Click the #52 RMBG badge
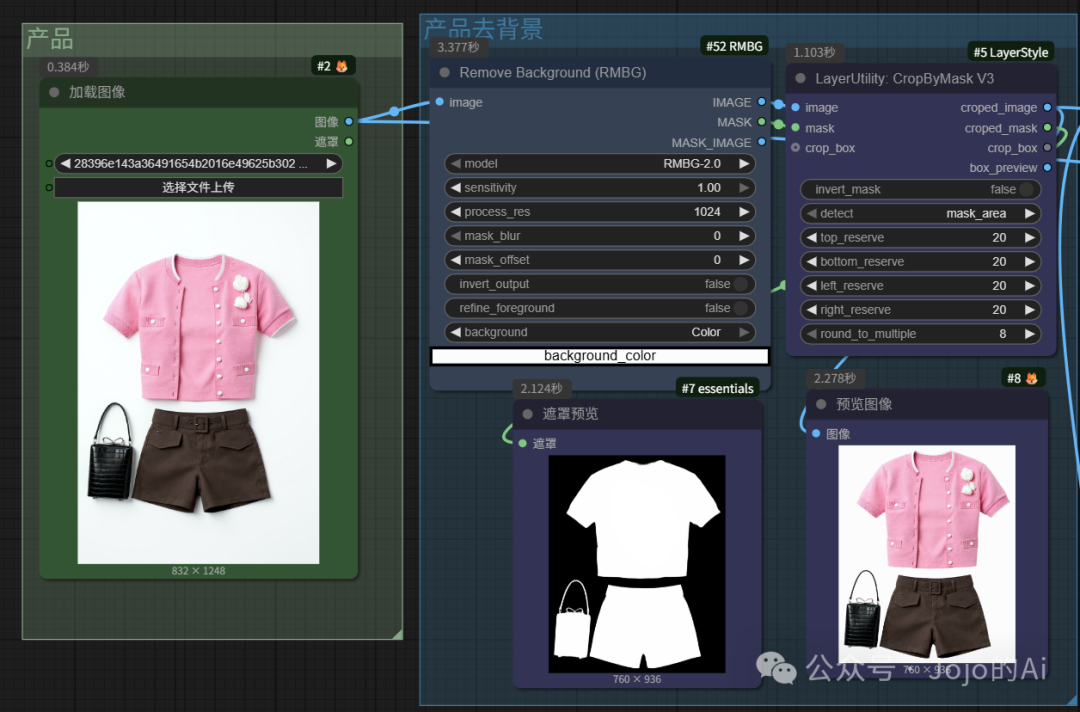The height and width of the screenshot is (712, 1080). coord(734,46)
